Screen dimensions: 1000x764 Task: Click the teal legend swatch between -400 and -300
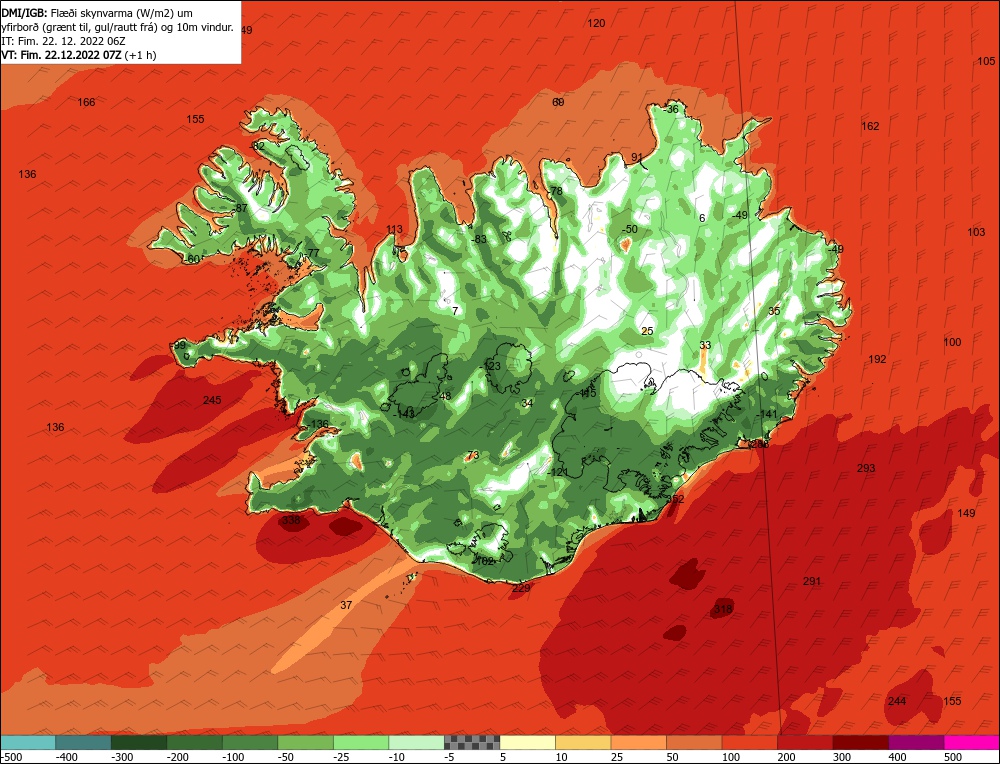pos(83,742)
